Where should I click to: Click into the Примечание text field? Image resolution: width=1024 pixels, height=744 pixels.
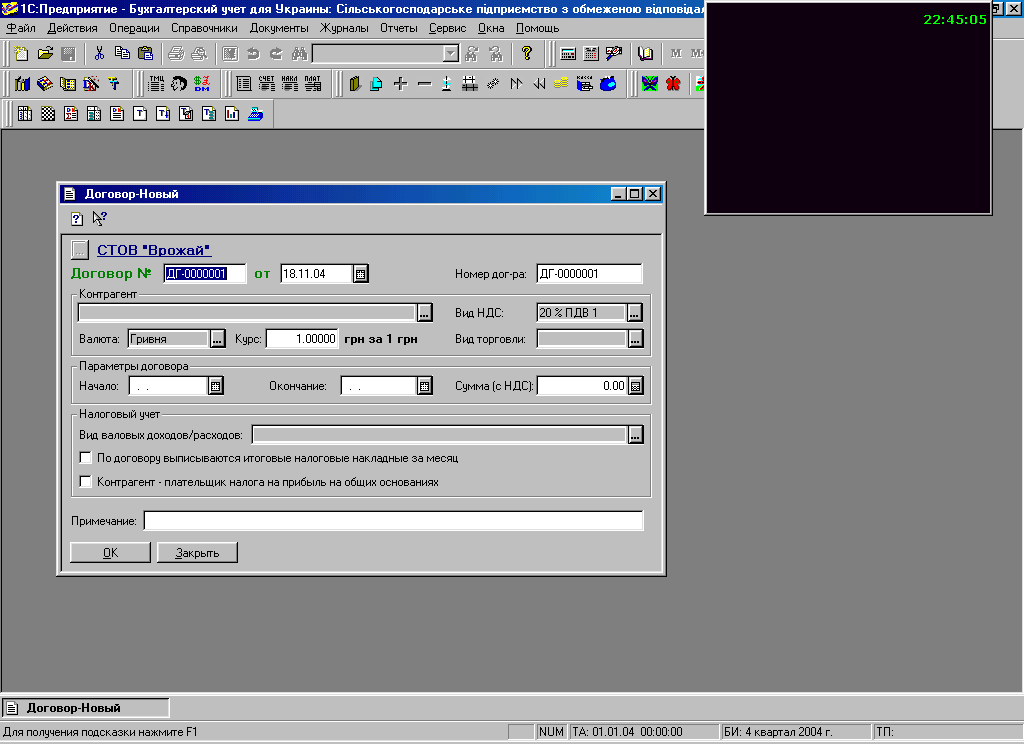point(393,521)
